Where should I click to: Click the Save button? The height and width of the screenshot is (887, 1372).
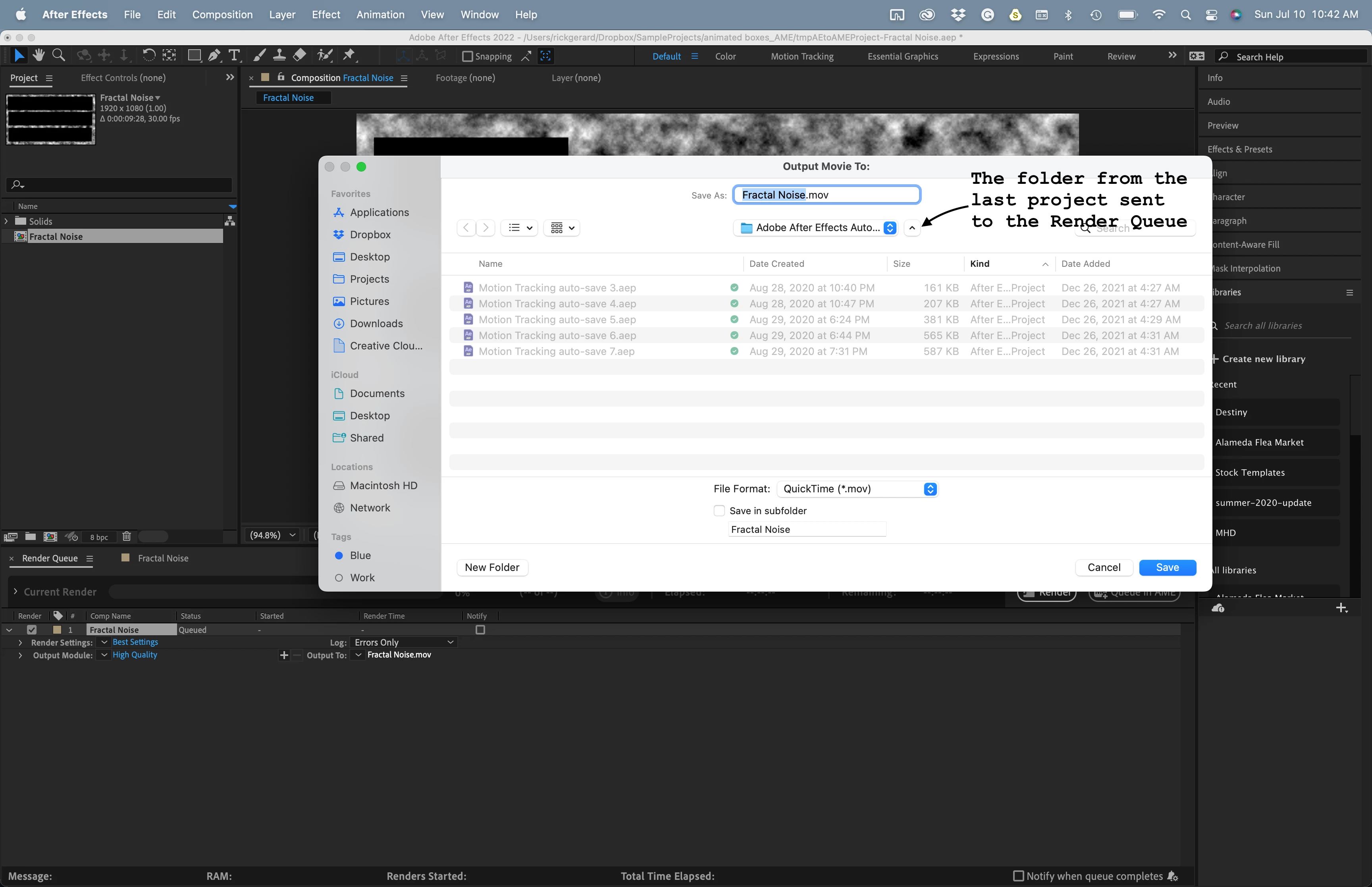pos(1167,567)
